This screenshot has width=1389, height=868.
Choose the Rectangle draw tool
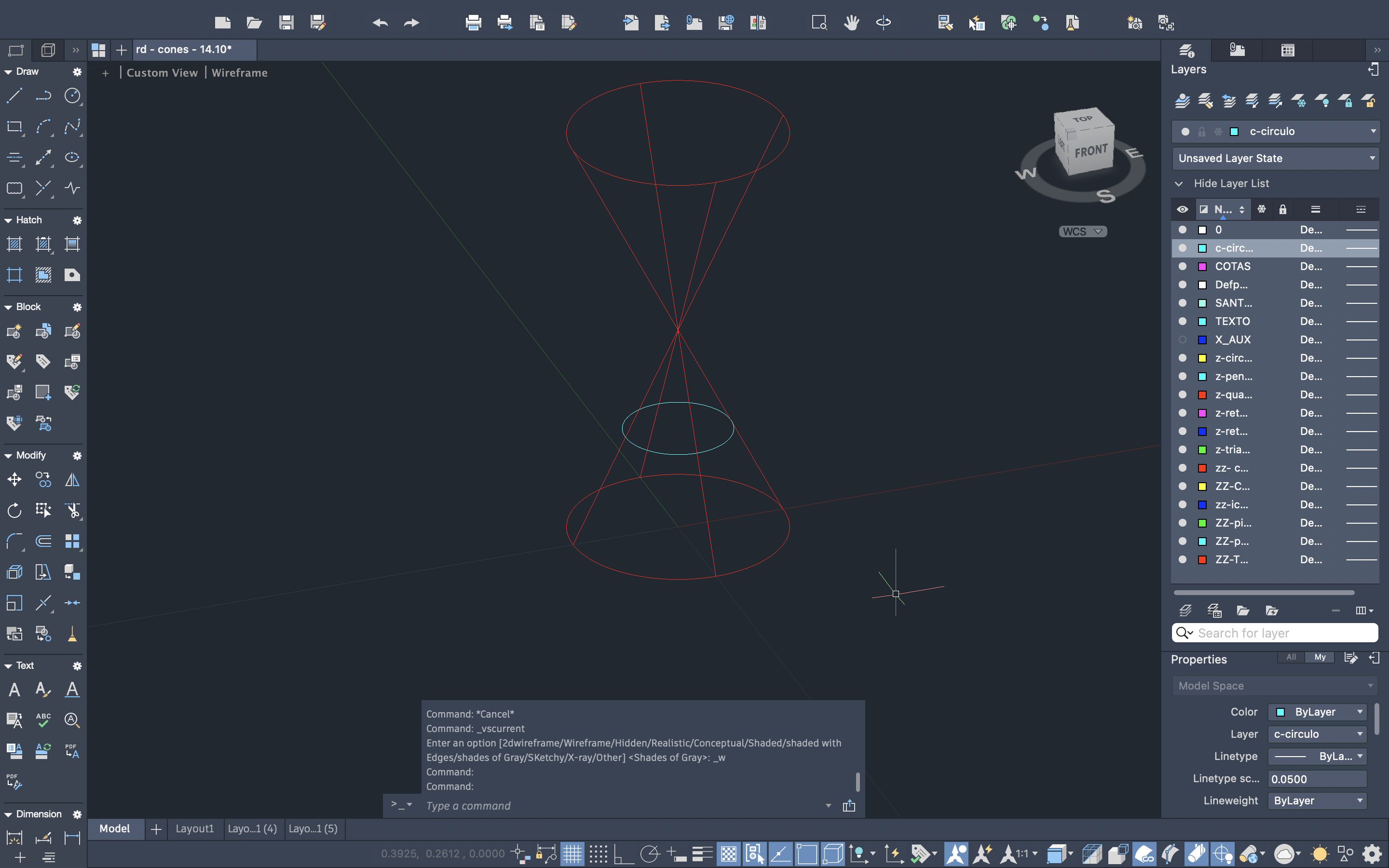tap(14, 126)
